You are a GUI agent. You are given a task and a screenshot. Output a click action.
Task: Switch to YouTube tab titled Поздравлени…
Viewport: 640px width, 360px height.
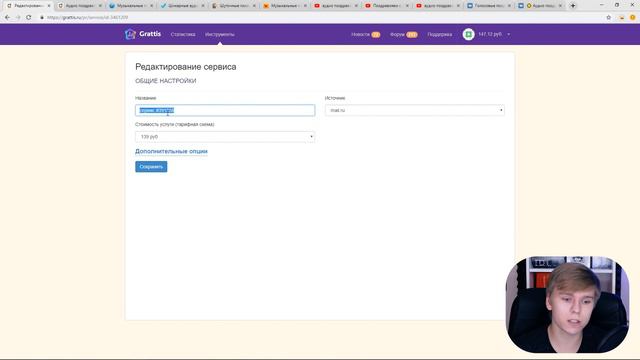[386, 6]
